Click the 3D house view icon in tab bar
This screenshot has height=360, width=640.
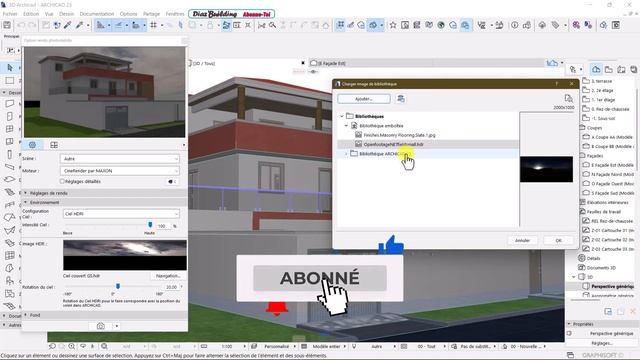coord(552,63)
